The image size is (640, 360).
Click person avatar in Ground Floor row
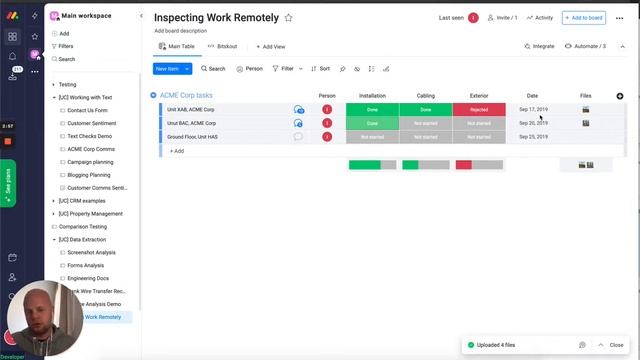(x=327, y=137)
